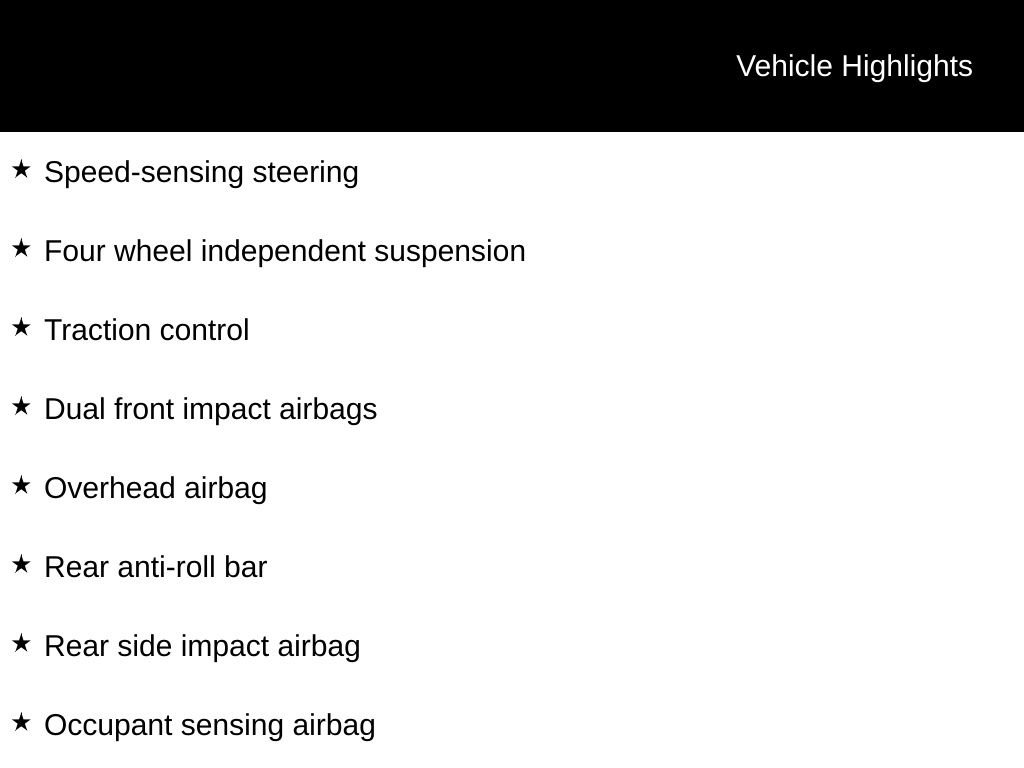This screenshot has height=768, width=1024.
Task: Click the star next to Four wheel independent suspension
Action: click(x=21, y=248)
